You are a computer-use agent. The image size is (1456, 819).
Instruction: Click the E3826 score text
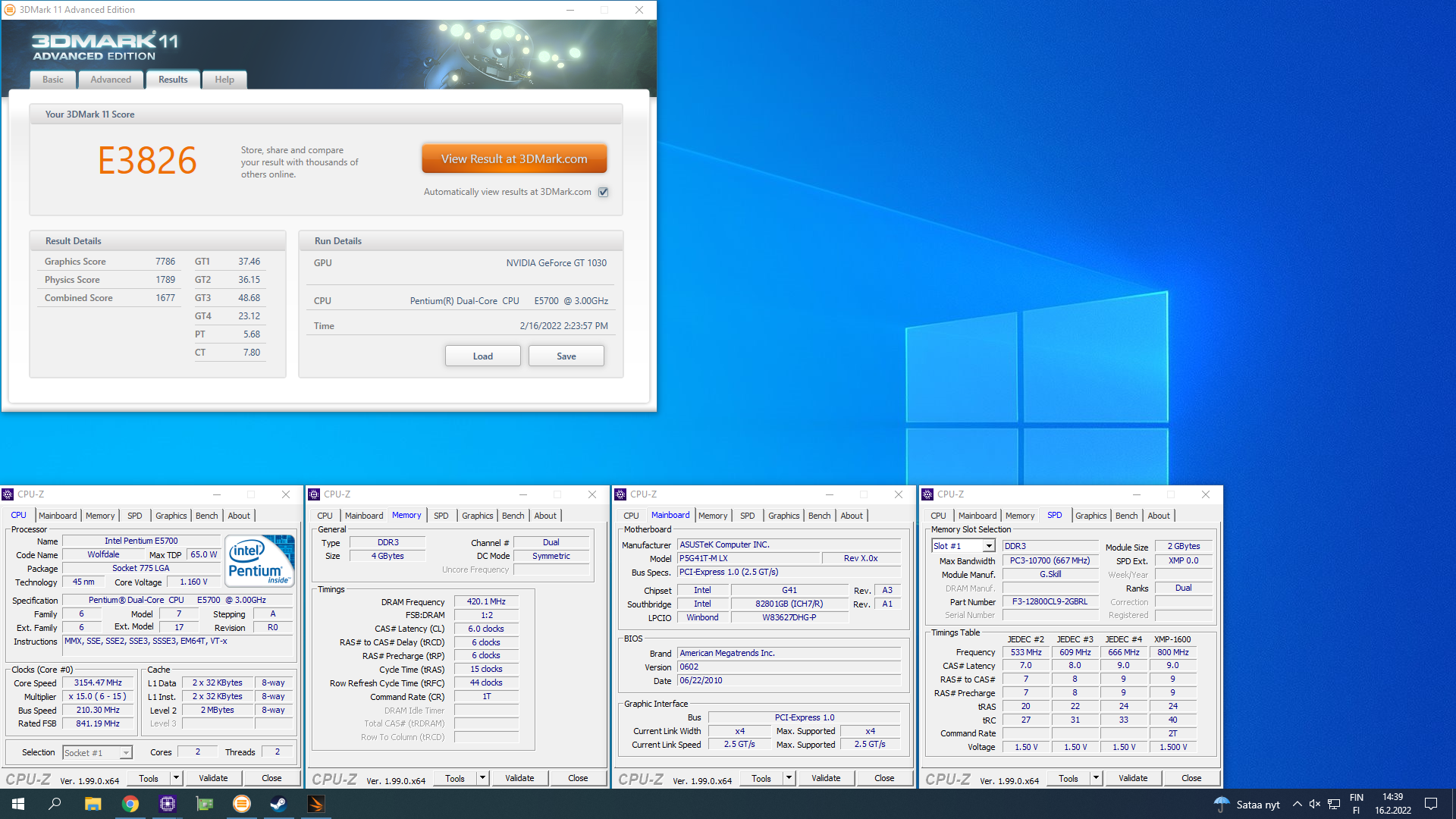click(x=148, y=161)
